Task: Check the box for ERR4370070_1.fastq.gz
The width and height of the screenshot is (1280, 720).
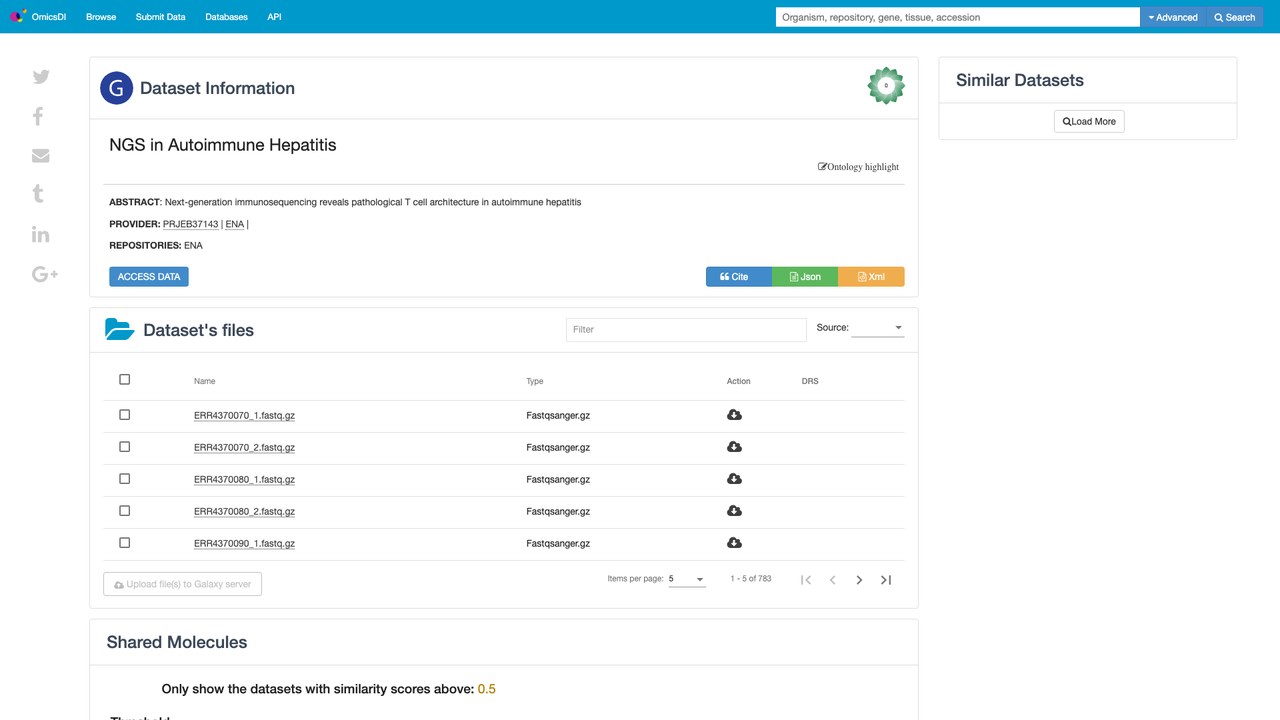Action: click(125, 414)
